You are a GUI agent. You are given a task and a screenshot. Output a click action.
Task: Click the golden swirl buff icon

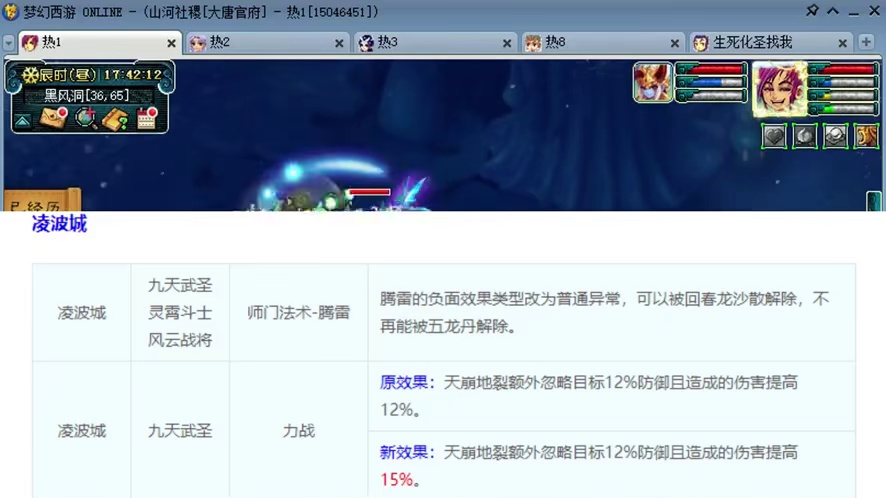866,136
